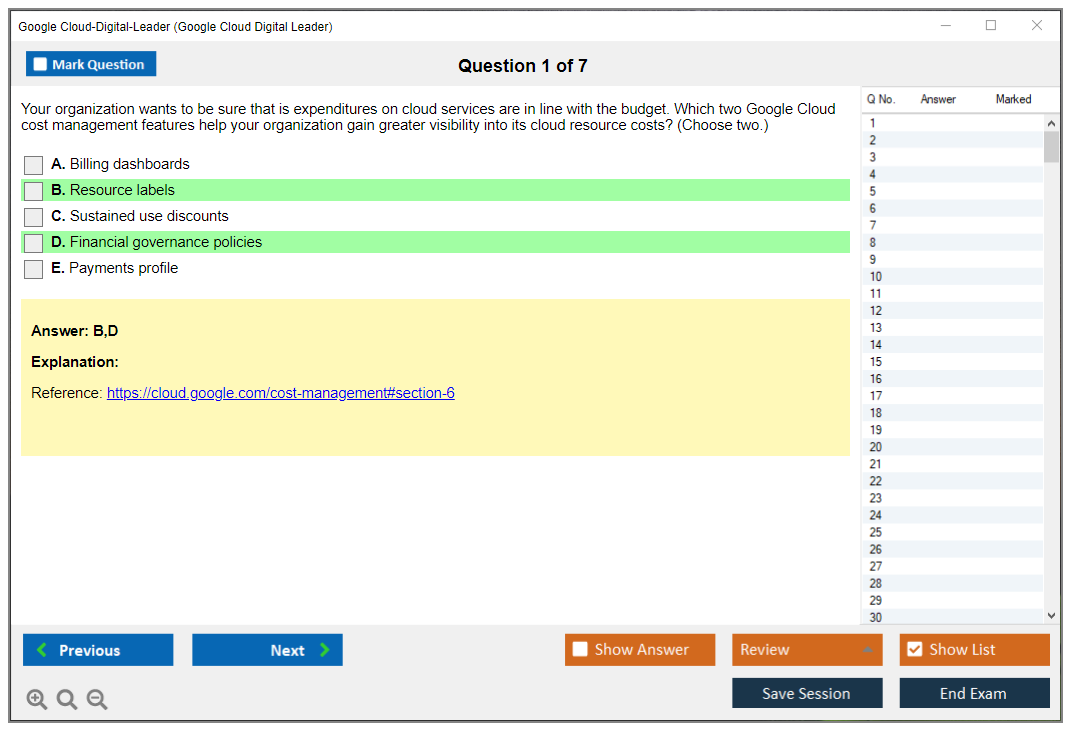Advance with the Next button

pyautogui.click(x=267, y=650)
